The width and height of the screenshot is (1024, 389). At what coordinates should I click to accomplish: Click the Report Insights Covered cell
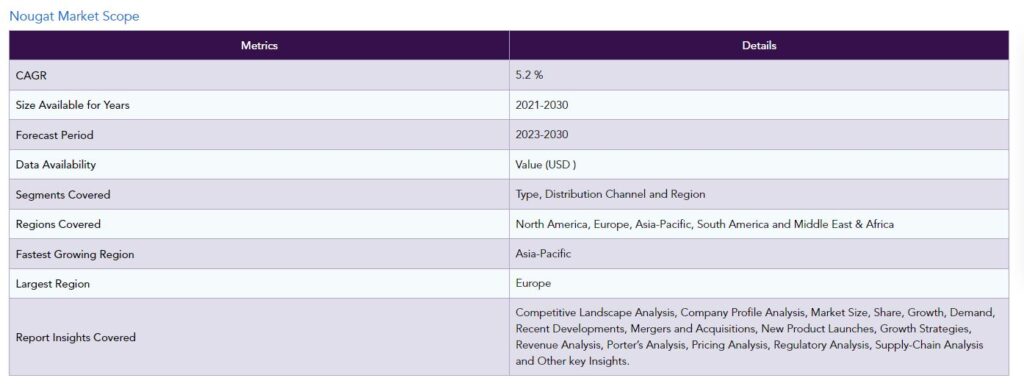259,337
